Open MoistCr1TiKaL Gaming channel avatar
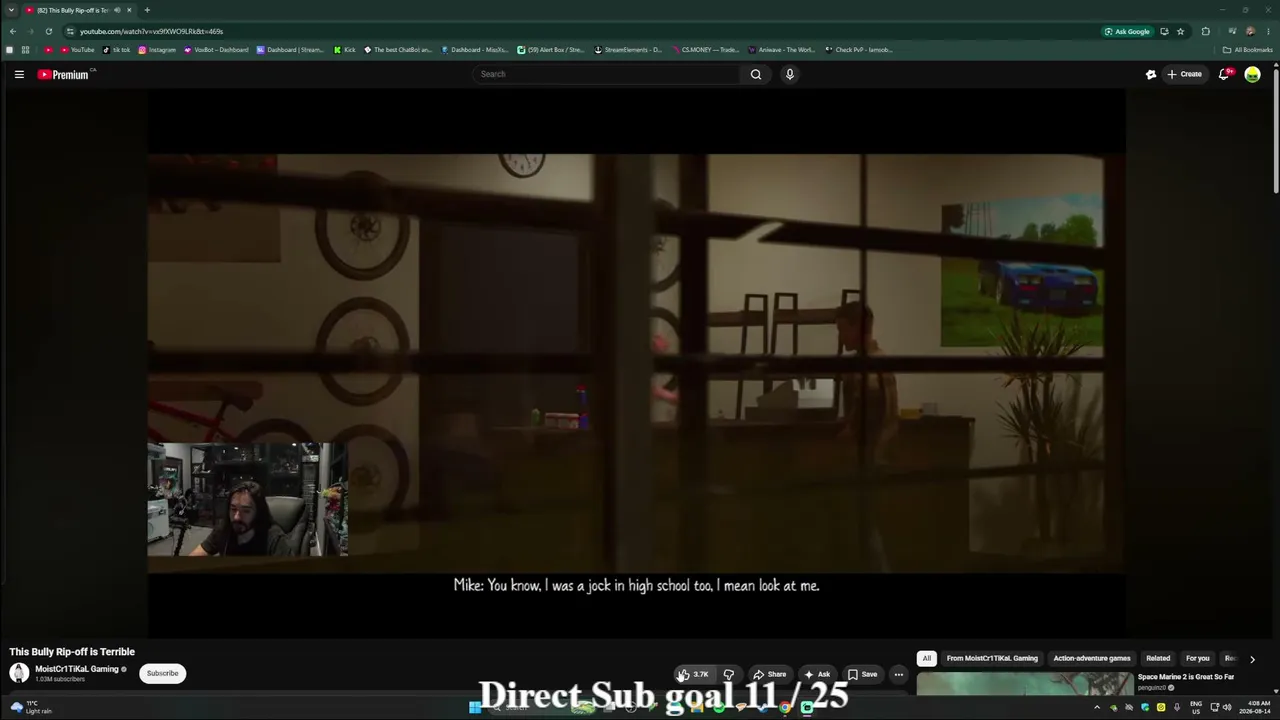Image resolution: width=1280 pixels, height=720 pixels. pos(19,673)
